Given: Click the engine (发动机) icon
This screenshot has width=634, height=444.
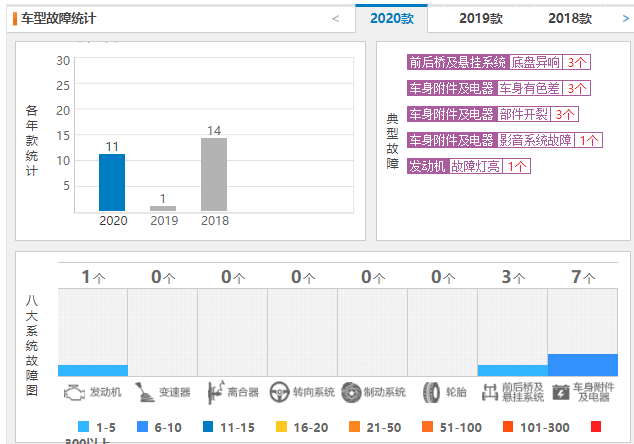Looking at the screenshot, I should point(74,393).
